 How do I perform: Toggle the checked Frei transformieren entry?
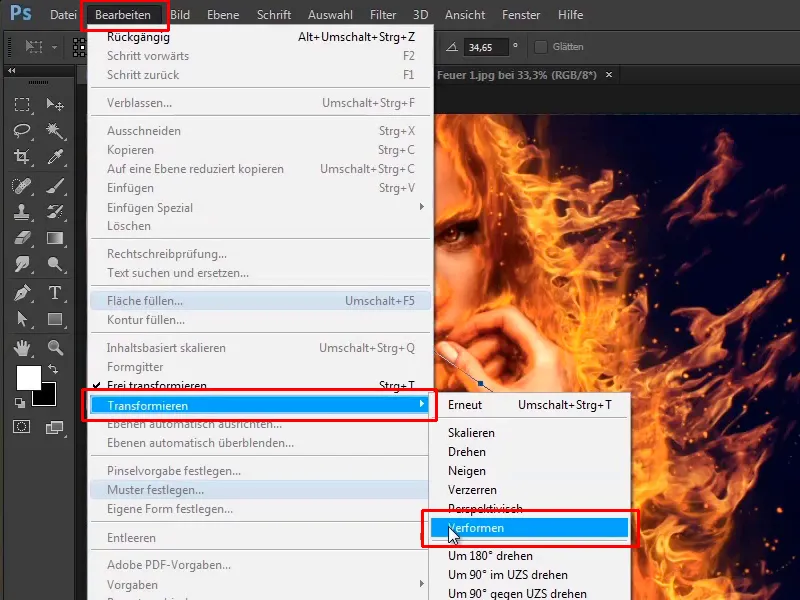(260, 385)
